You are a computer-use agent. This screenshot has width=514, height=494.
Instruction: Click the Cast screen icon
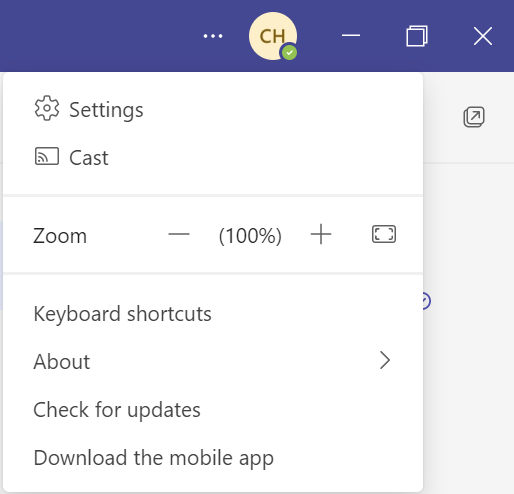(x=47, y=156)
